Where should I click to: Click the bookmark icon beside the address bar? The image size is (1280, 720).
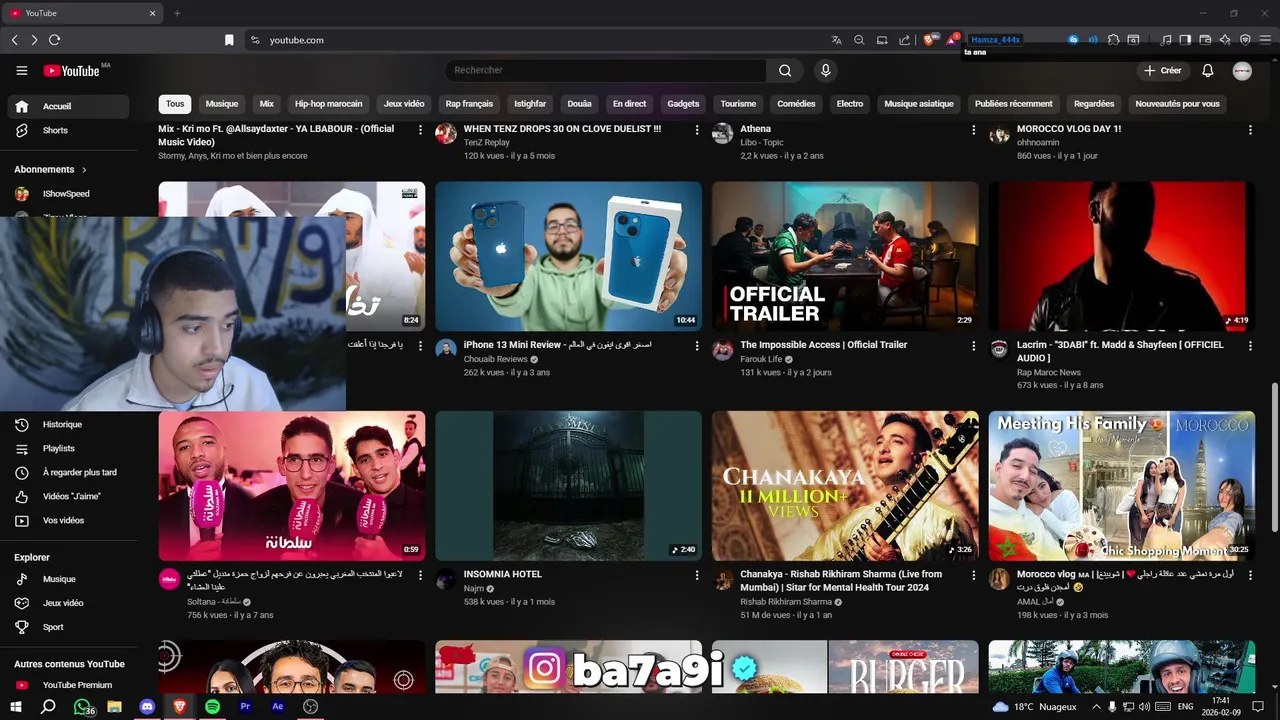point(229,40)
